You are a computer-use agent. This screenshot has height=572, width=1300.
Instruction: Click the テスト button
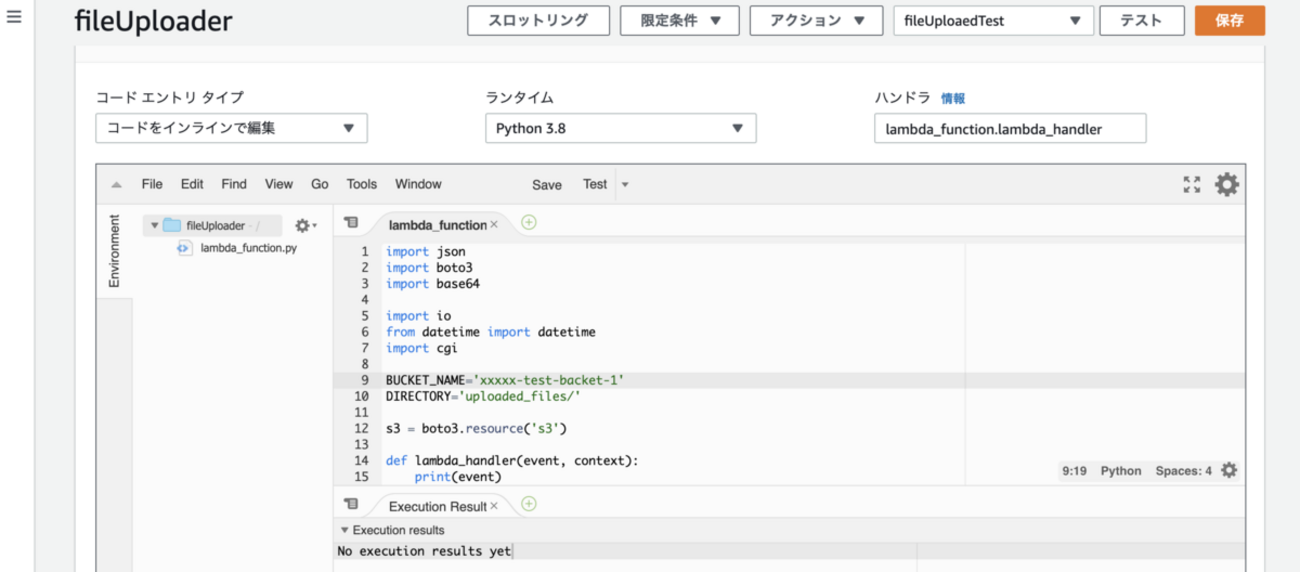pyautogui.click(x=1141, y=20)
